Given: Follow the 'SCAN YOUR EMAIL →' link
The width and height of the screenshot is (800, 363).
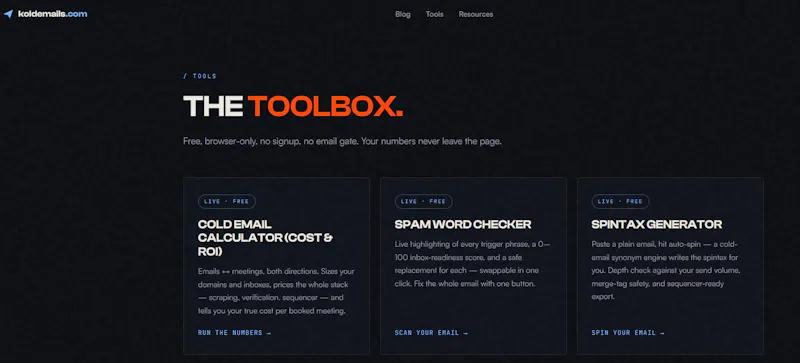Looking at the screenshot, I should (x=431, y=333).
